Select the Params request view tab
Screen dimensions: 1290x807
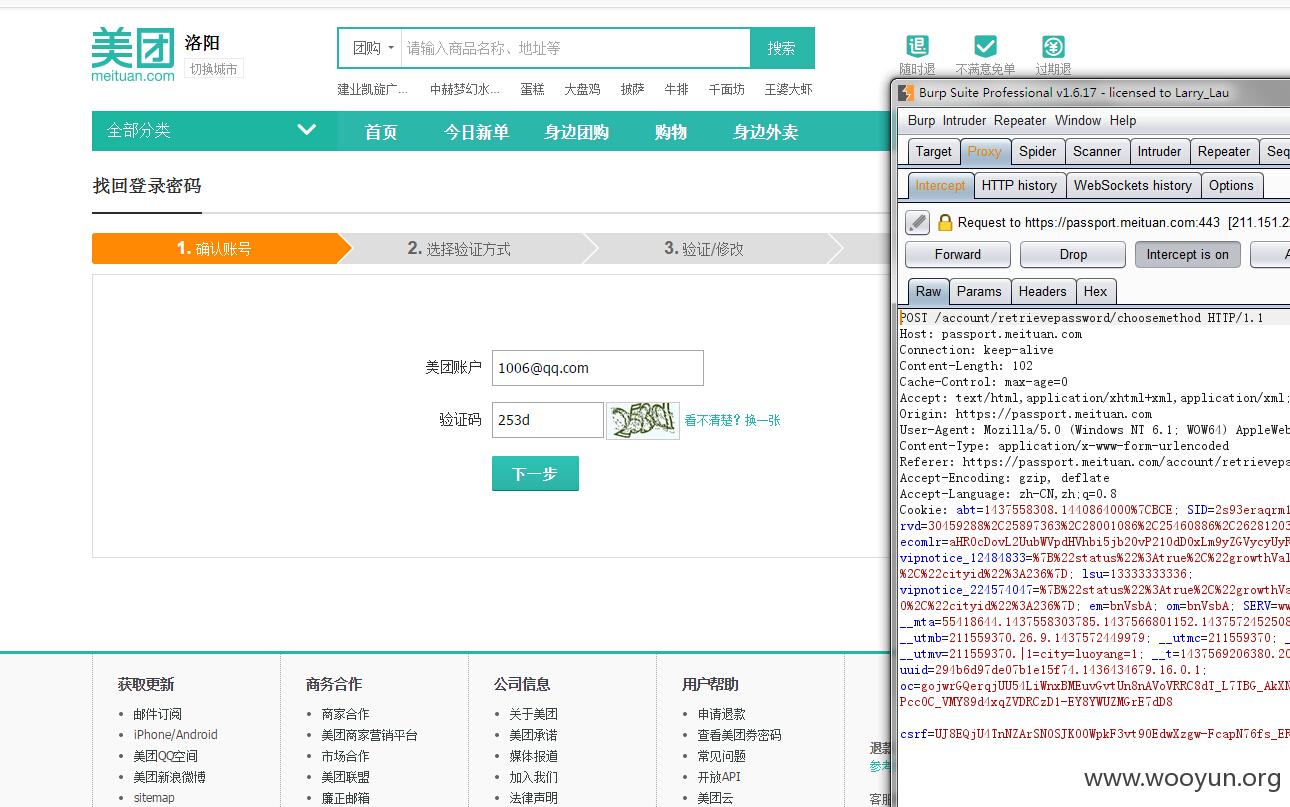[x=979, y=291]
